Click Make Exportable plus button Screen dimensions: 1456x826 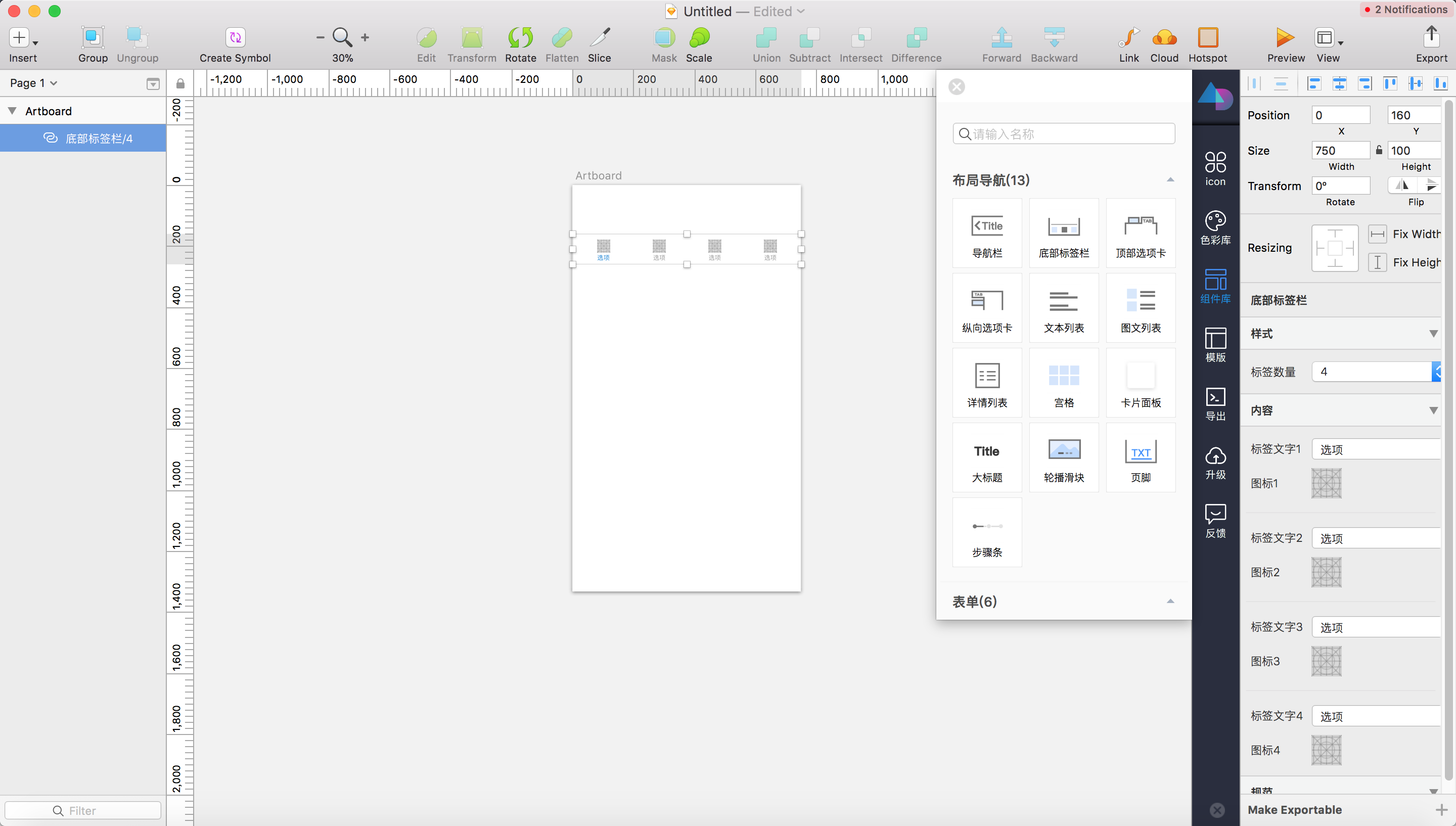click(1441, 809)
